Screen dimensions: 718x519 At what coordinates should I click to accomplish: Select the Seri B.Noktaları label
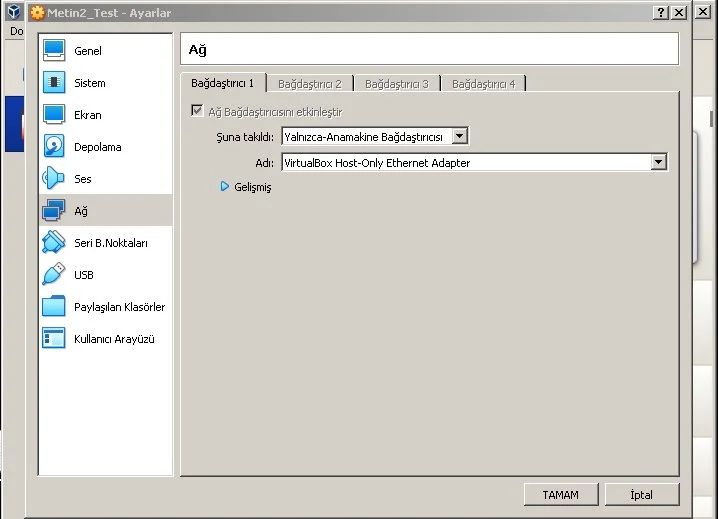click(x=111, y=243)
